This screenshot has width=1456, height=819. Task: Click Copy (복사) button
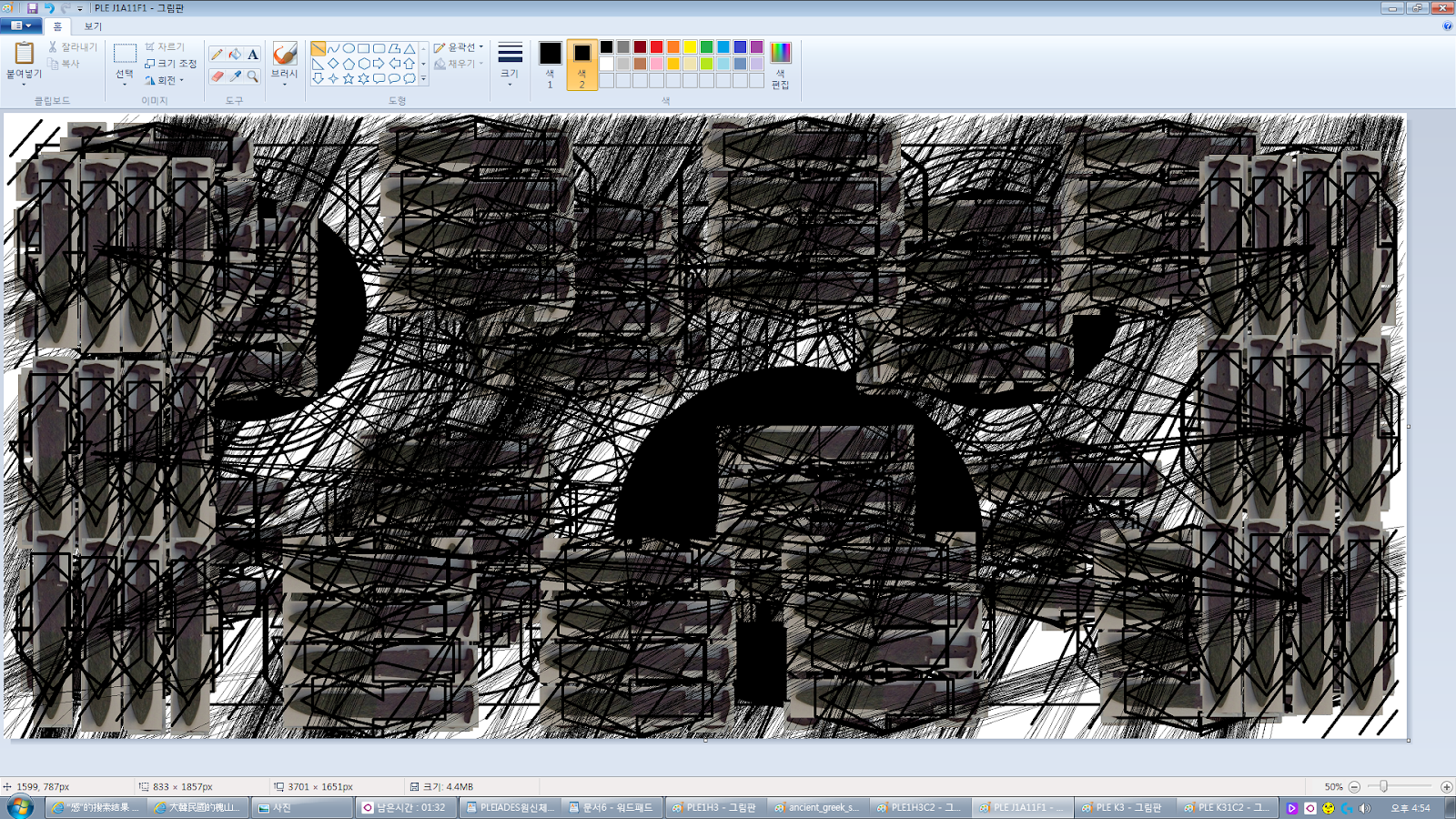click(x=64, y=64)
